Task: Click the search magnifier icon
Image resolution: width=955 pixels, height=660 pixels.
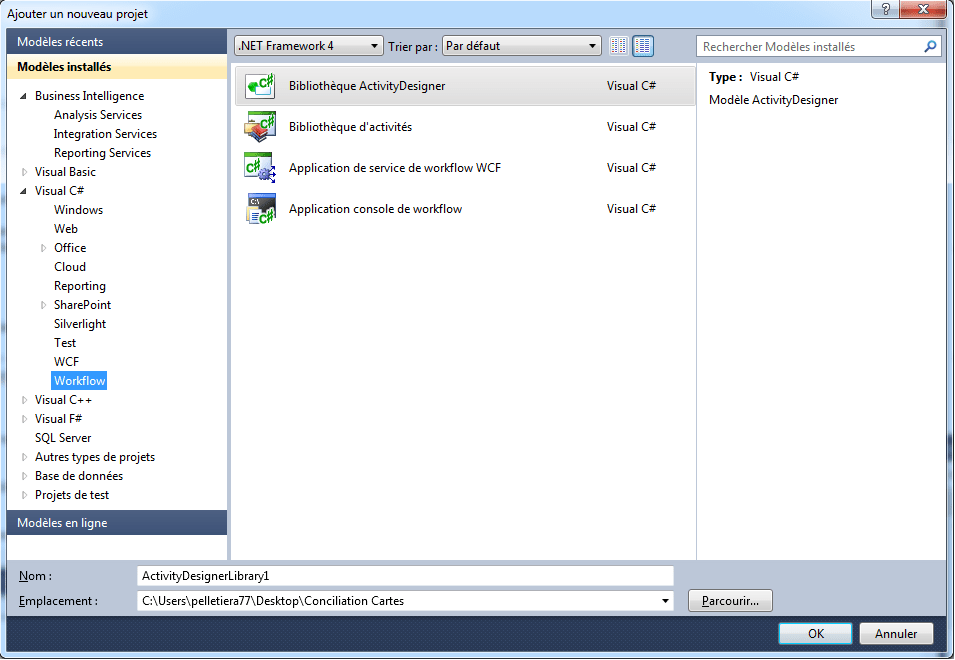Action: pos(930,46)
